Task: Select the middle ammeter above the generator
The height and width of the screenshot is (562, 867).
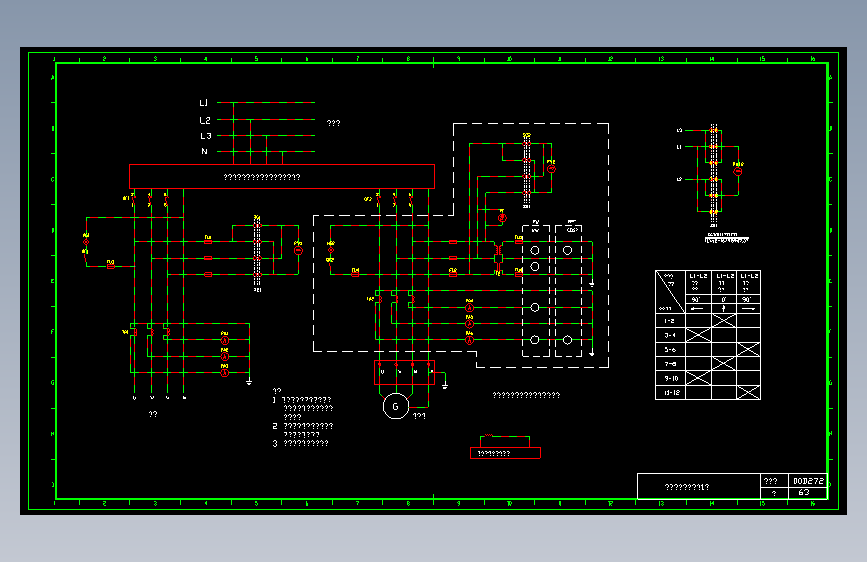Action: [469, 324]
